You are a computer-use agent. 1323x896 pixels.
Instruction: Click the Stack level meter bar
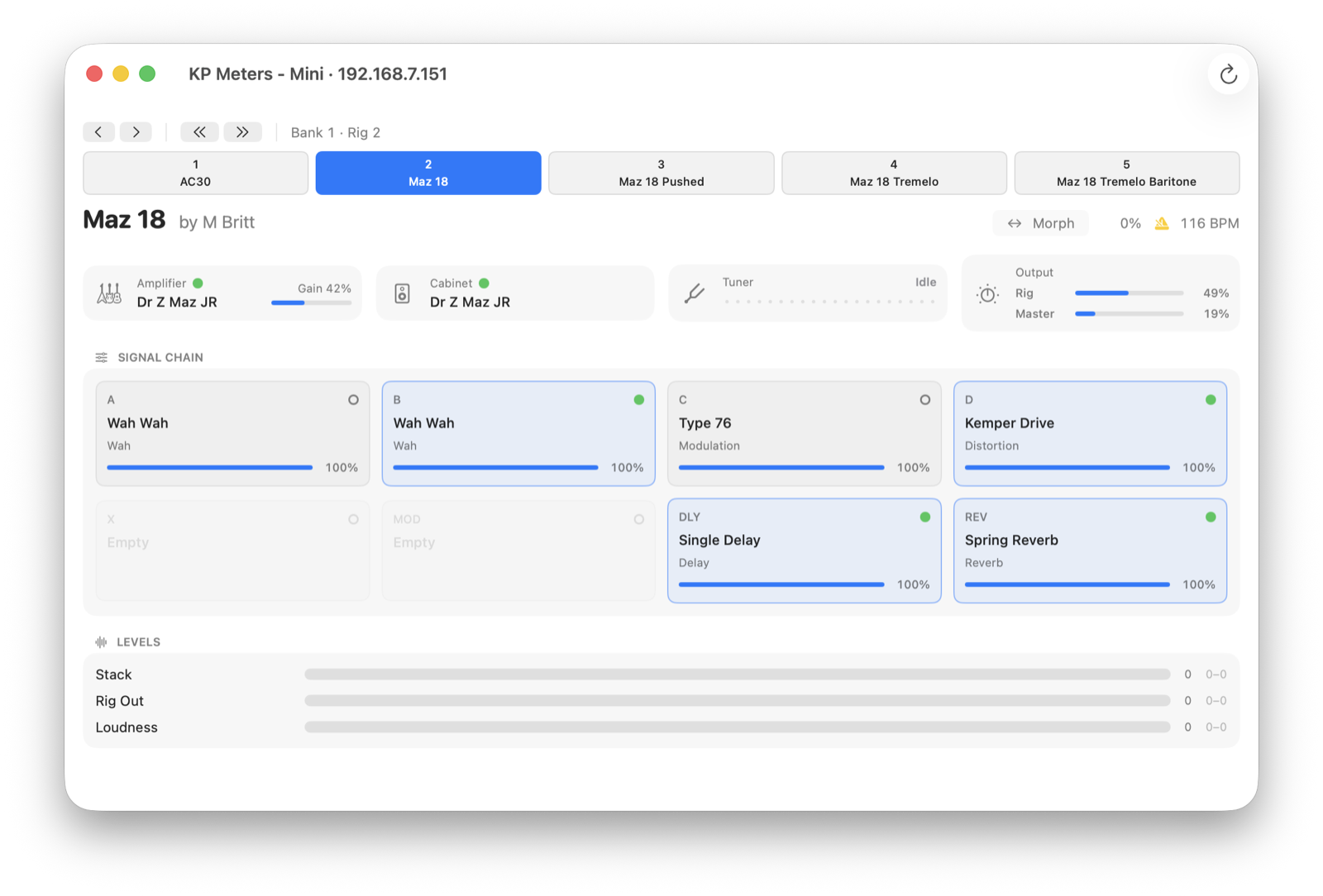pyautogui.click(x=738, y=674)
